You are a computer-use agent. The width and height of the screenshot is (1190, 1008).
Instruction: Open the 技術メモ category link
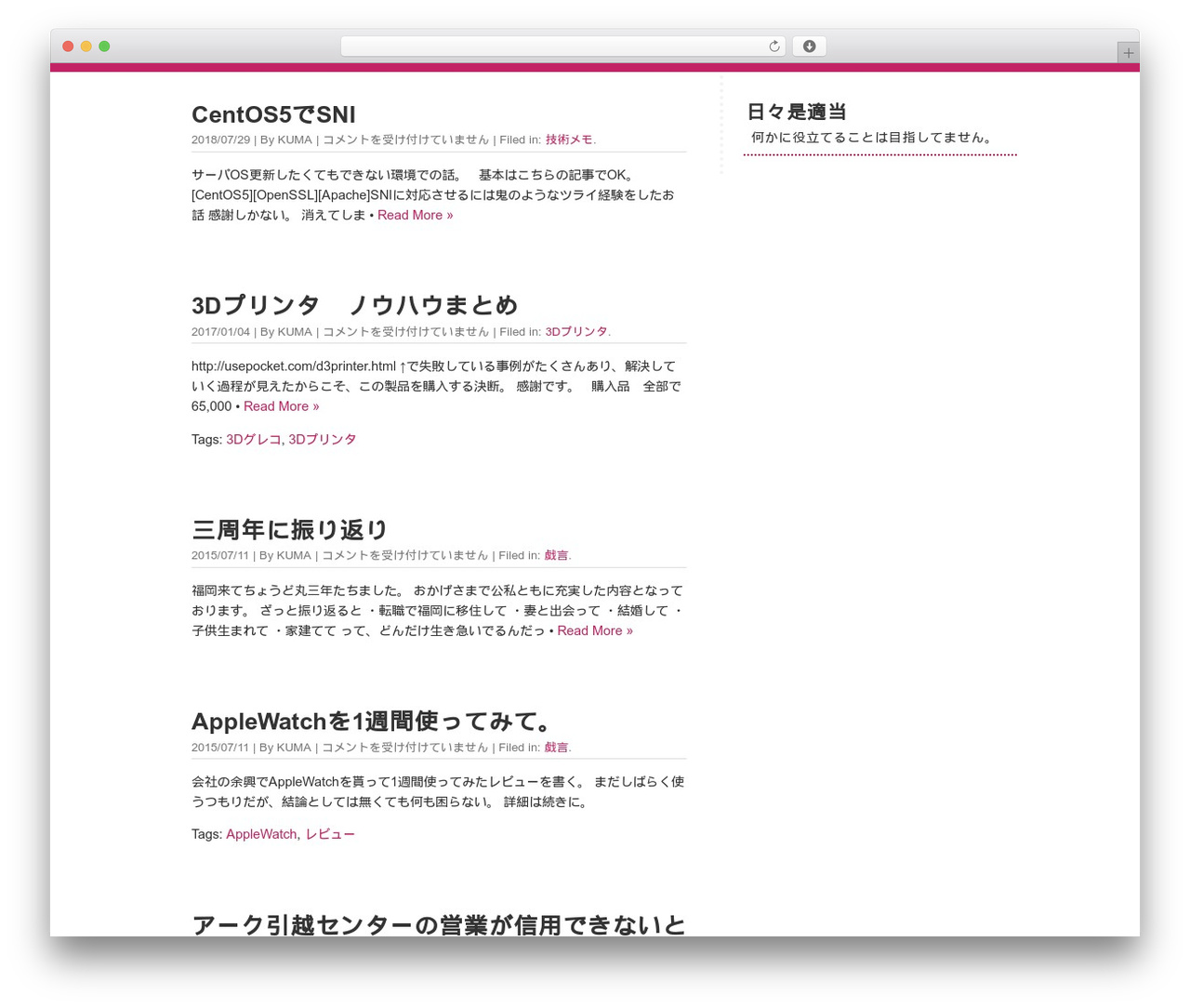tap(569, 139)
